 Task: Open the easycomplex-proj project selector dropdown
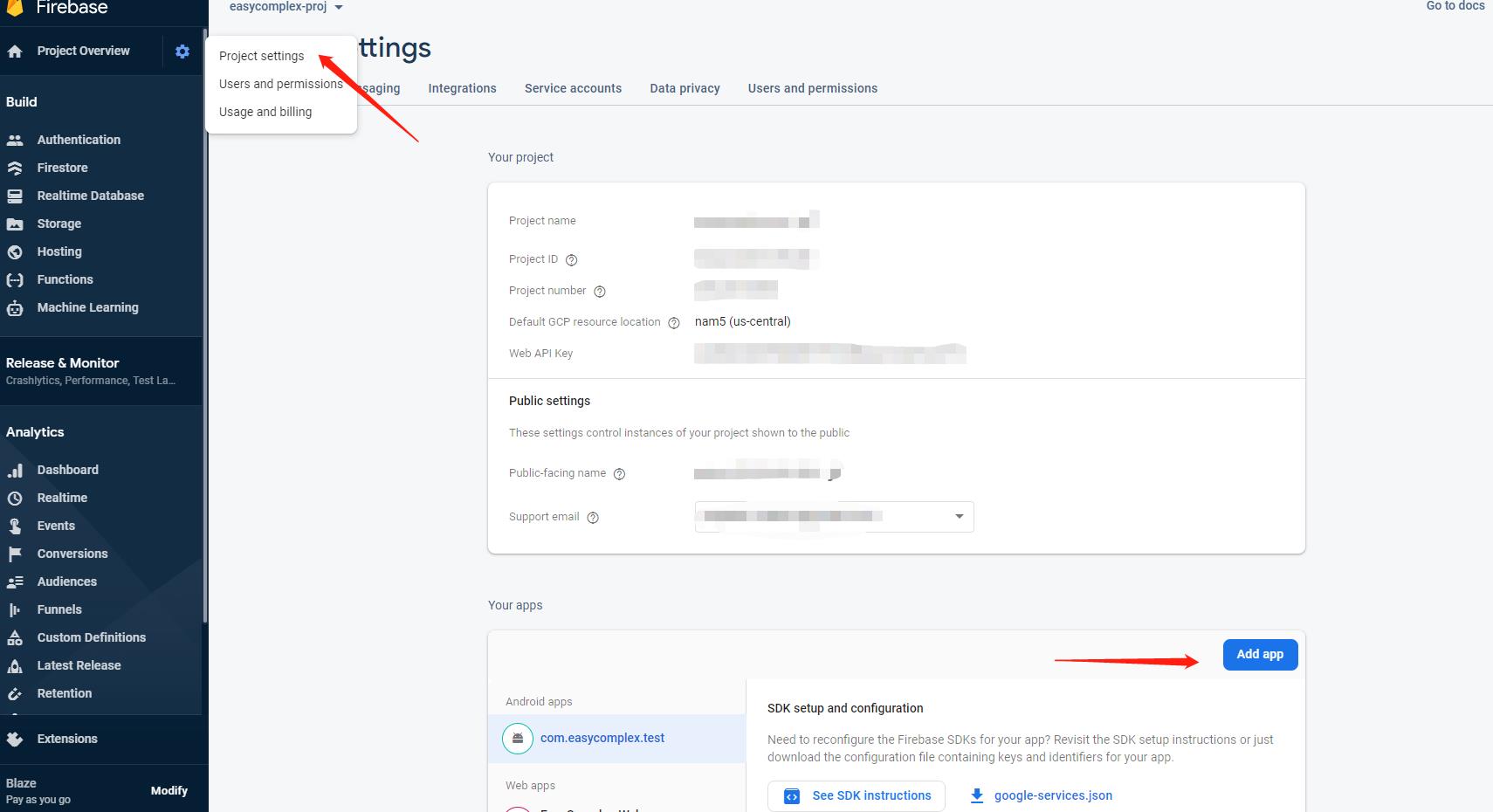286,7
